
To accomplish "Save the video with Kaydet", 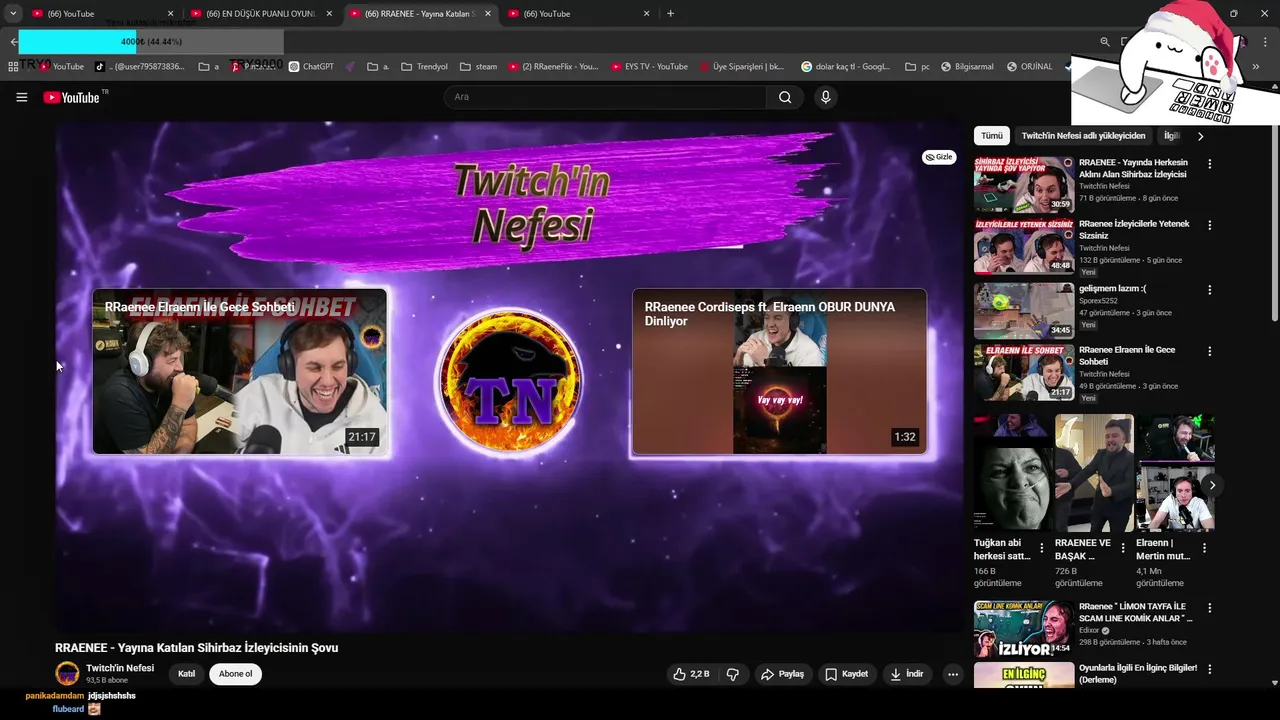I will coord(846,674).
